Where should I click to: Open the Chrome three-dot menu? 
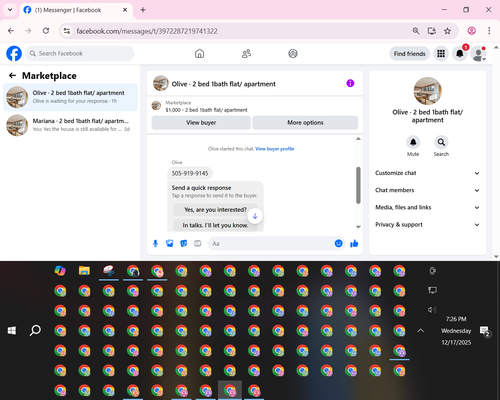489,31
